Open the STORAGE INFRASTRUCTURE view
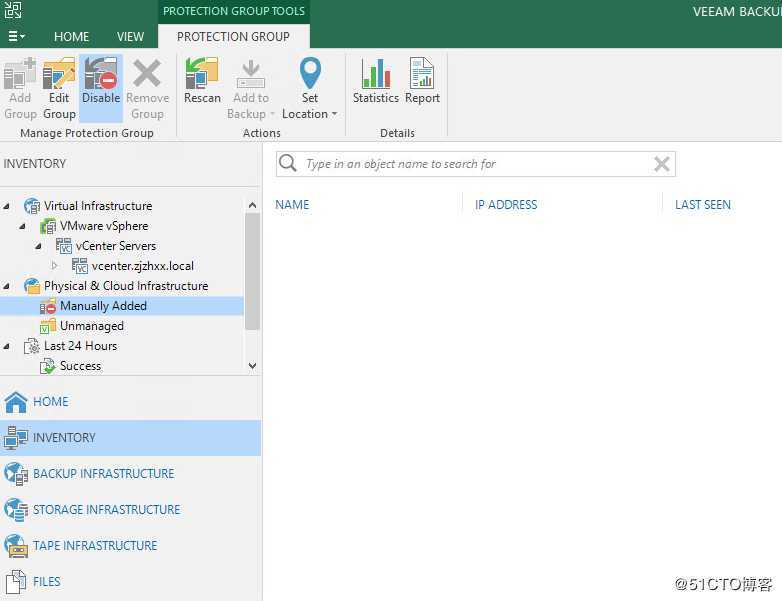Image resolution: width=782 pixels, height=601 pixels. coord(130,509)
